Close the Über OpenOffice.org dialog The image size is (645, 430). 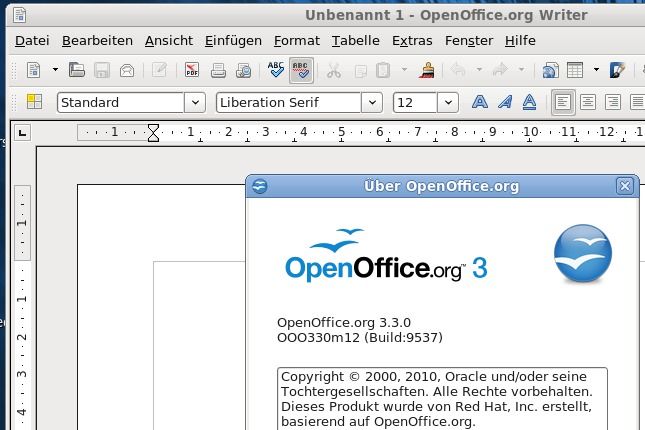click(x=624, y=186)
